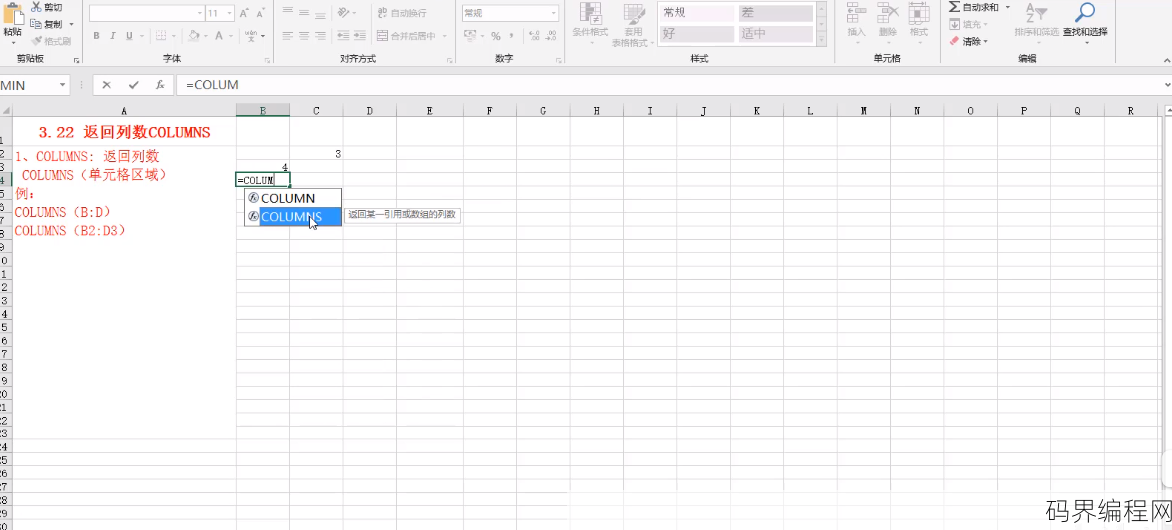Click Format as Table (套用表格格式)
The height and width of the screenshot is (530, 1172).
pos(633,25)
